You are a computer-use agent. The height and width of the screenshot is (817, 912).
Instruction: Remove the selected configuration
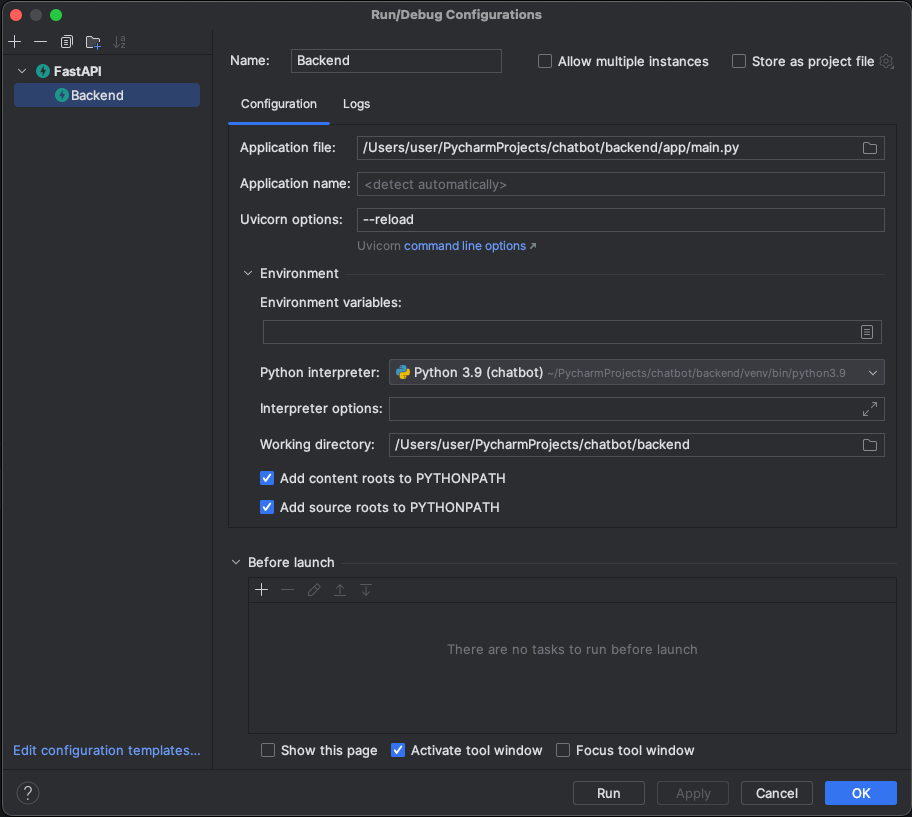(x=40, y=42)
